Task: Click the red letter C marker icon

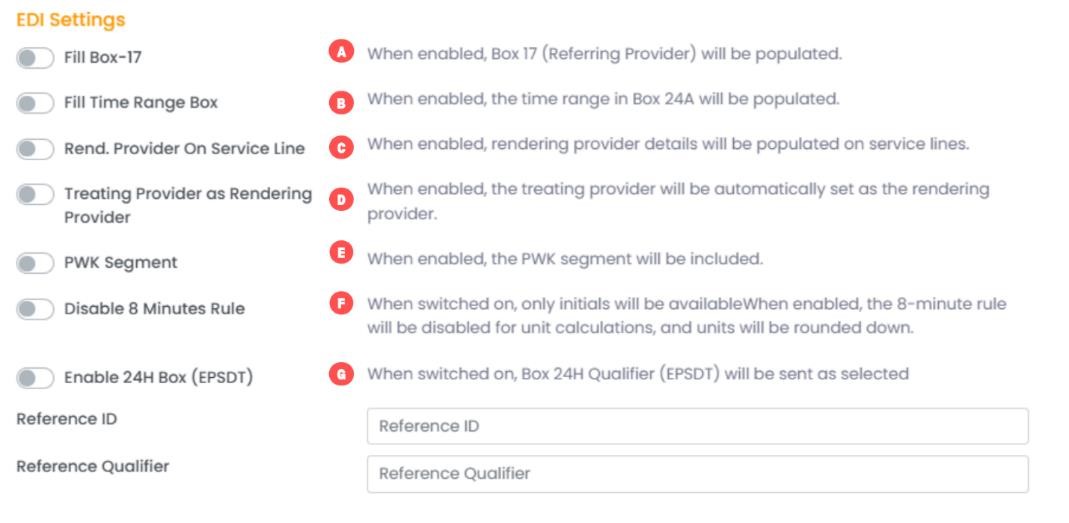Action: 342,148
